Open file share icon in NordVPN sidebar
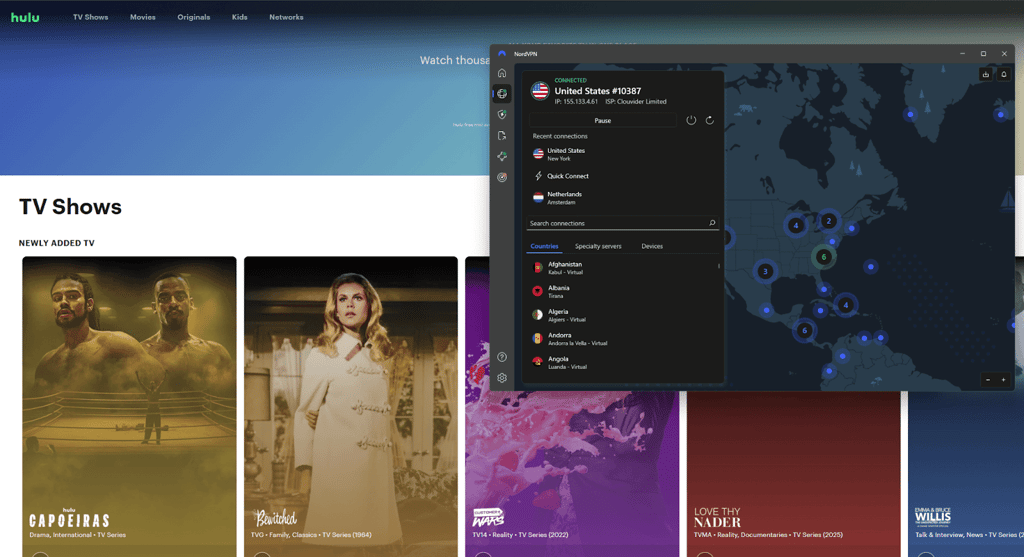This screenshot has height=557, width=1024. coord(502,136)
